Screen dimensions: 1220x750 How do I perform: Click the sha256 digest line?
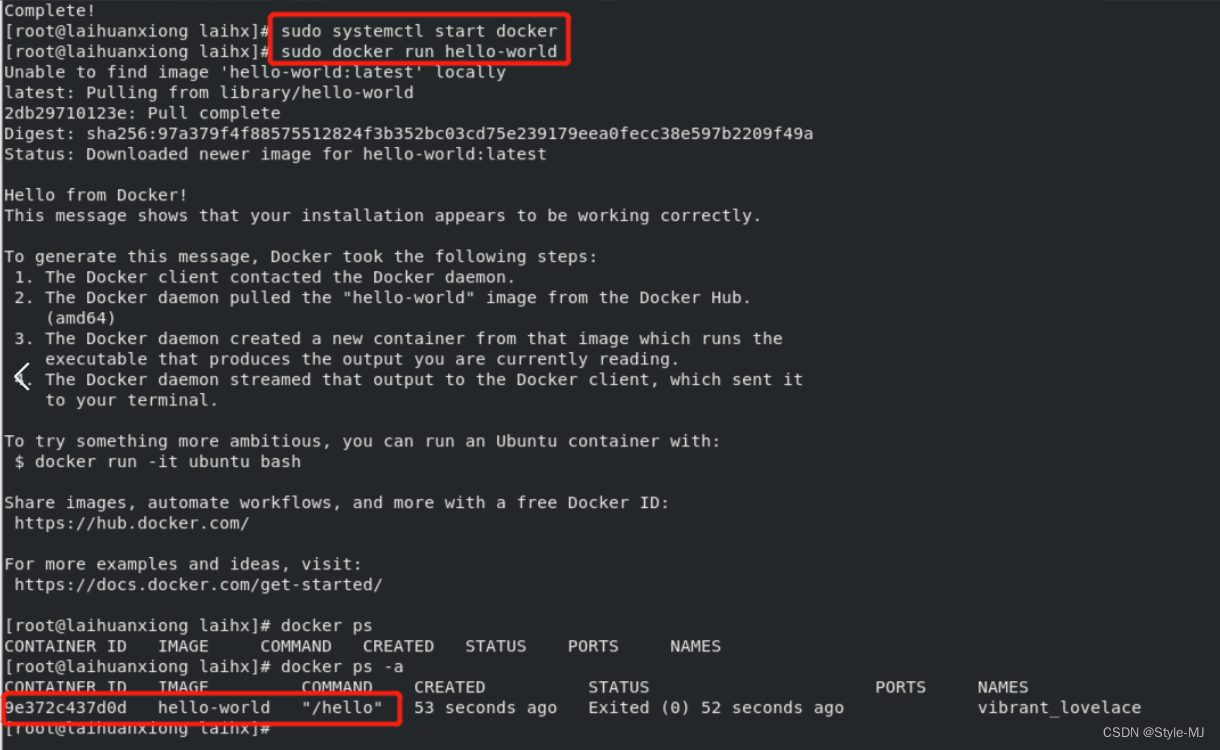[408, 134]
